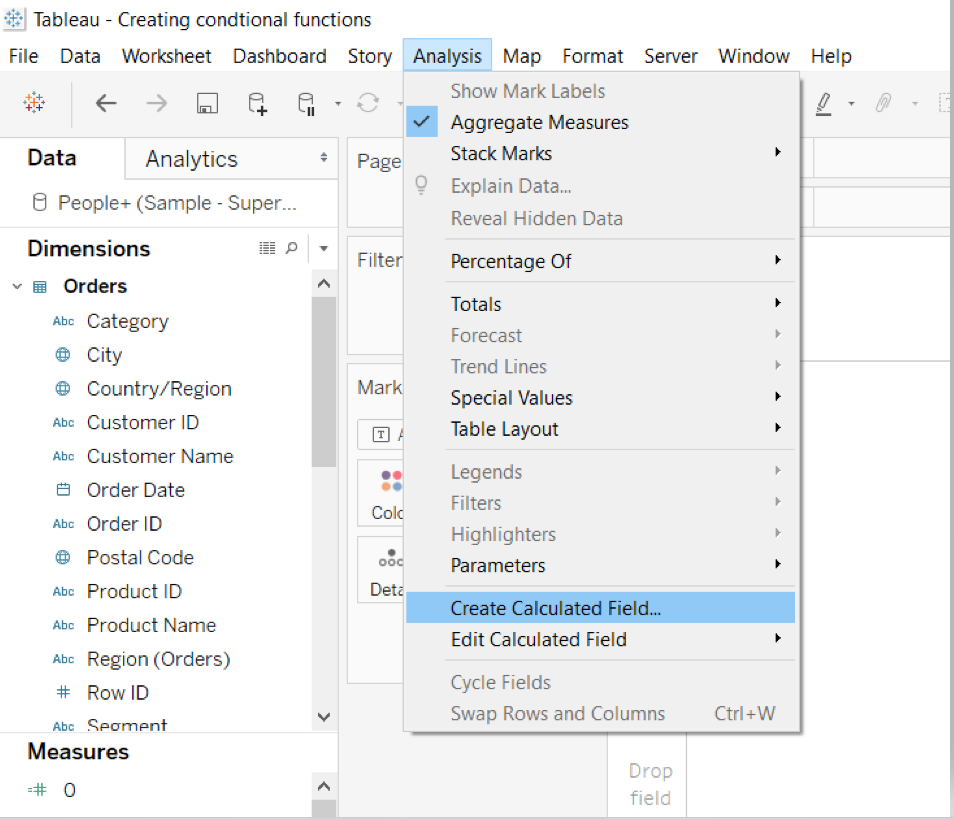Expand the Percentage Of submenu
The height and width of the screenshot is (819, 954).
click(601, 261)
